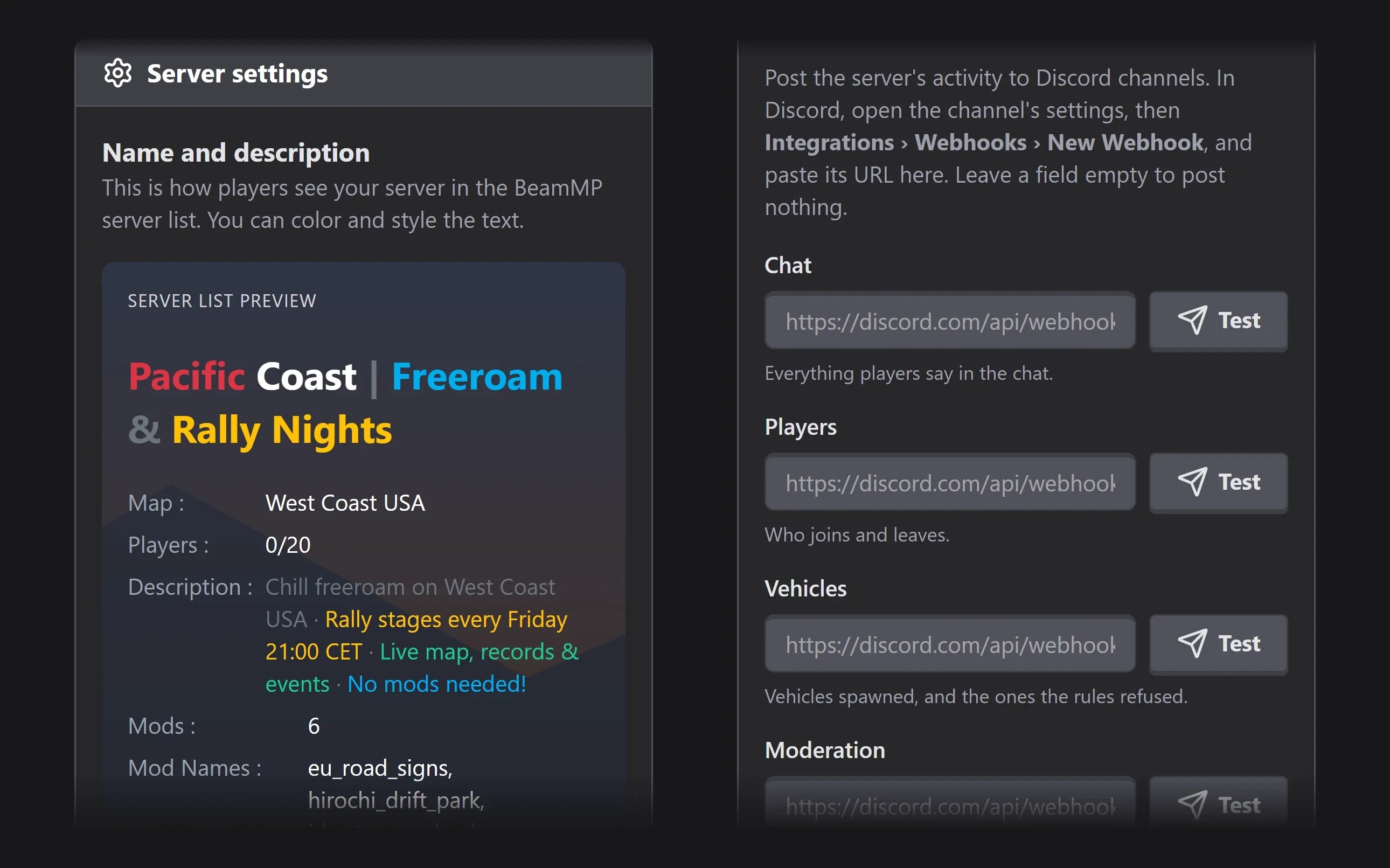1390x868 pixels.
Task: Click the Mod Names : label
Action: (194, 768)
